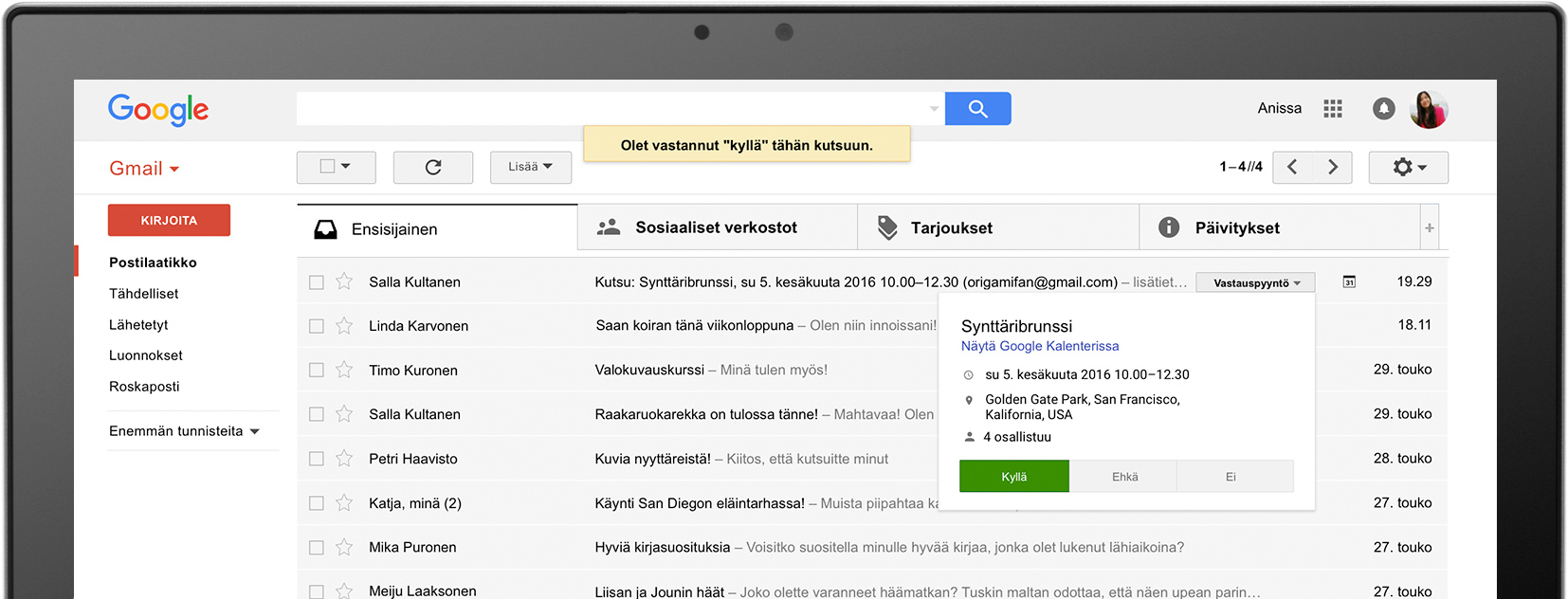
Task: Open the Google apps grid
Action: pos(1332,109)
